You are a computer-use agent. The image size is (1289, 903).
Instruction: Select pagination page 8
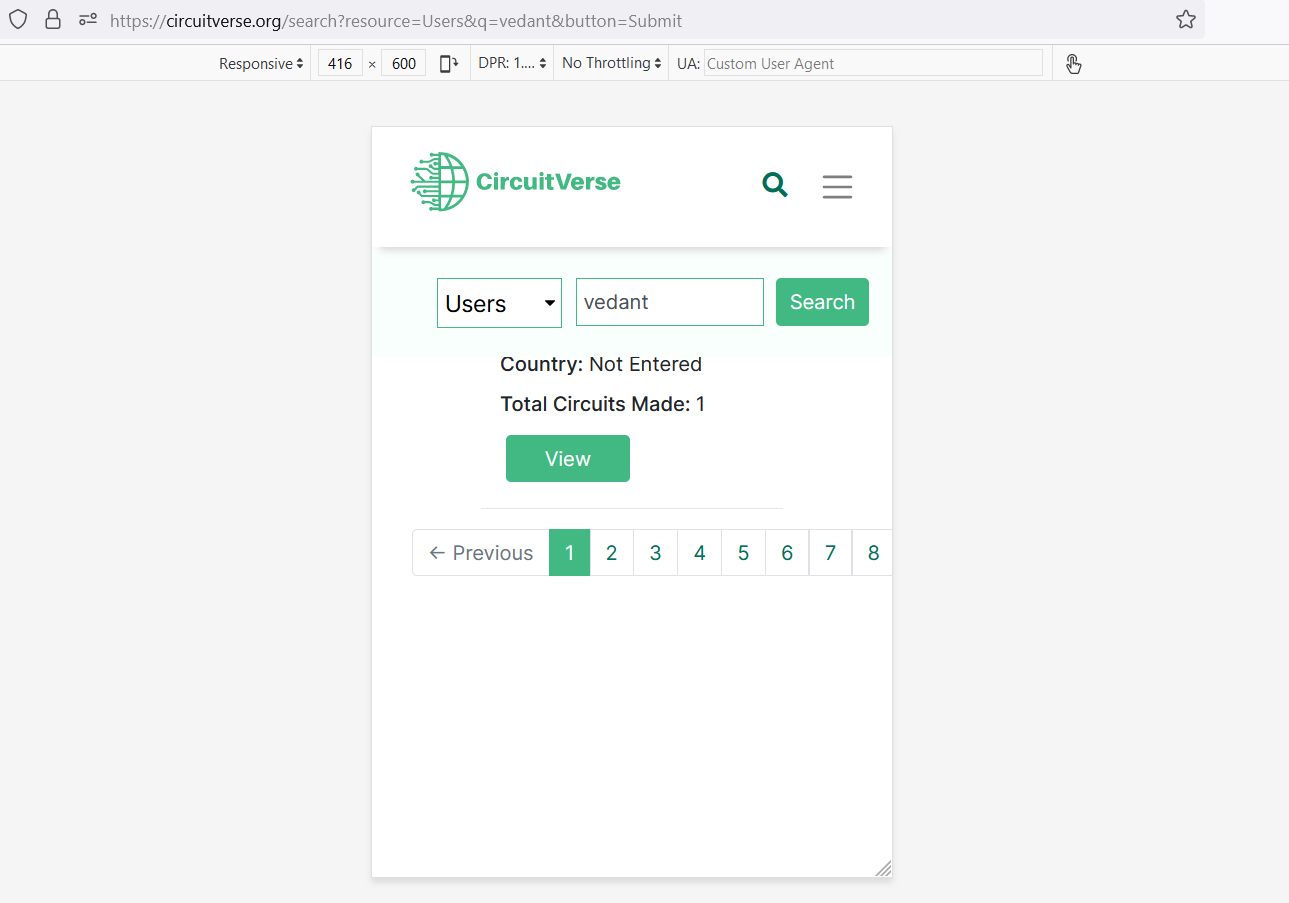872,552
